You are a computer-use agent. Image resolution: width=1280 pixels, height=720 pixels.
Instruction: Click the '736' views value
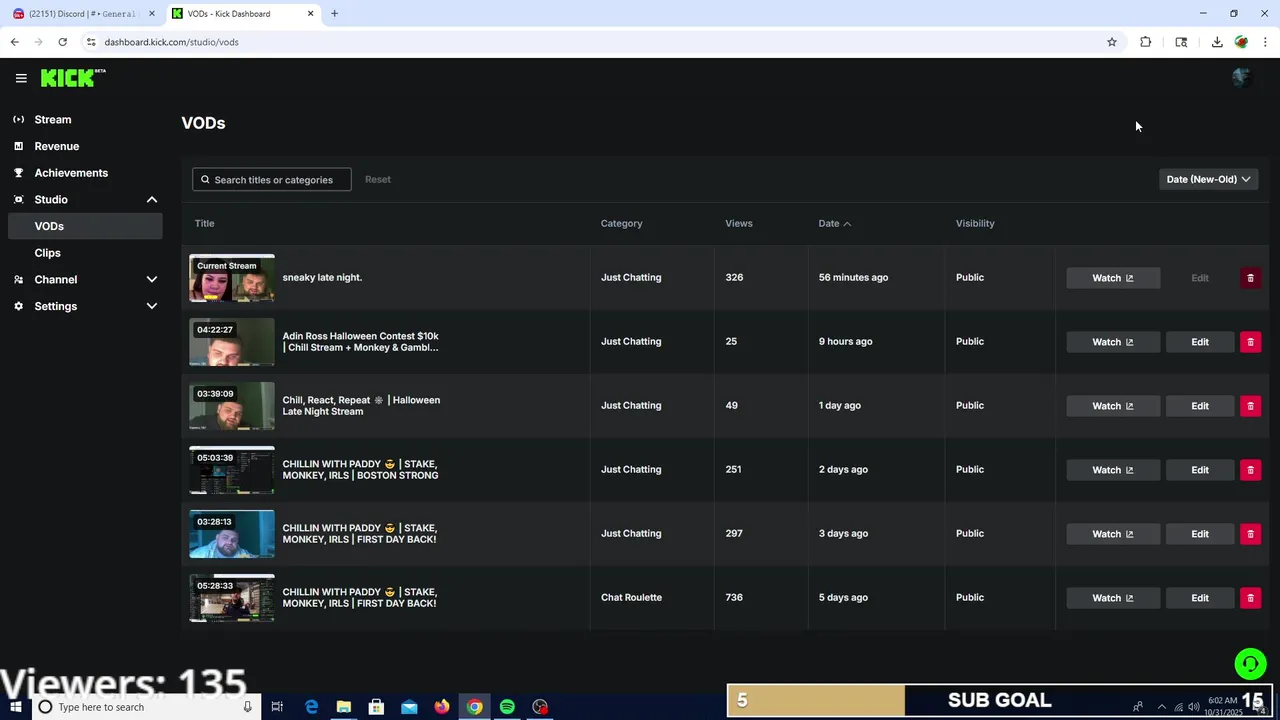click(734, 597)
